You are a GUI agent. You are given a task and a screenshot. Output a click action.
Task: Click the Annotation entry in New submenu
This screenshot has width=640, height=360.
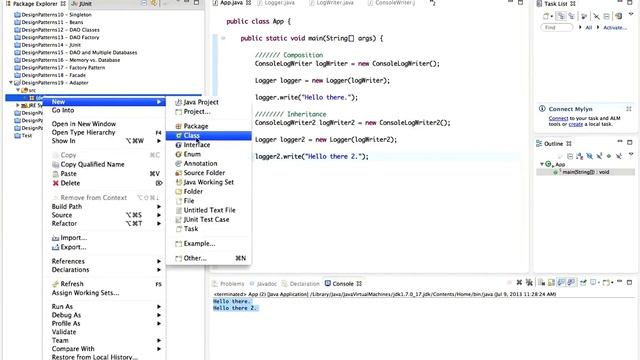pyautogui.click(x=208, y=163)
